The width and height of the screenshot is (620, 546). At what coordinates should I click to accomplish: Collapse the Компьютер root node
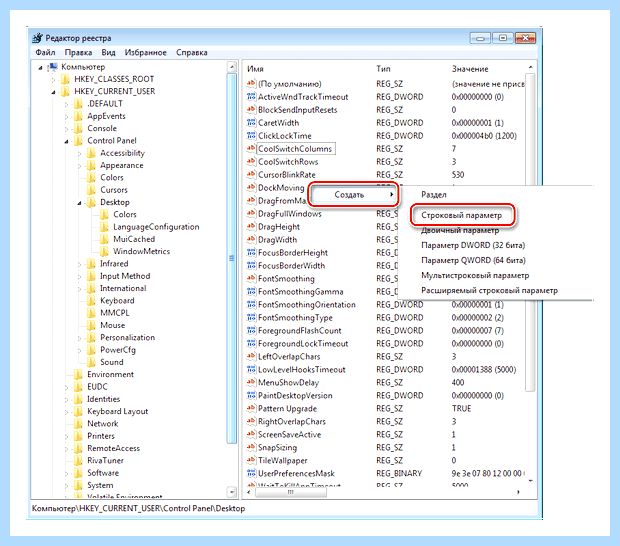coord(40,68)
